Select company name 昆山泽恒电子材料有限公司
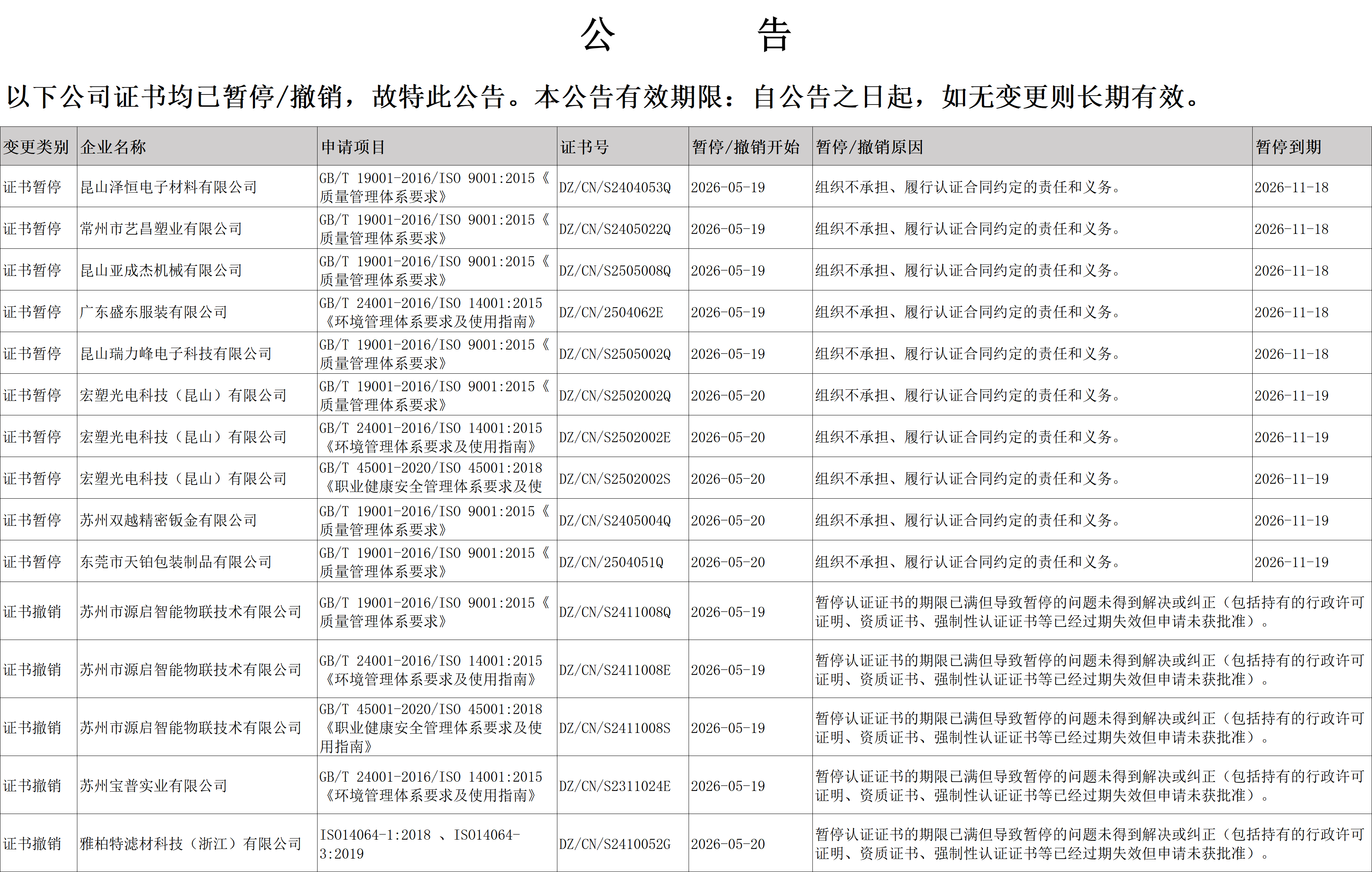1372x872 pixels. (x=169, y=187)
